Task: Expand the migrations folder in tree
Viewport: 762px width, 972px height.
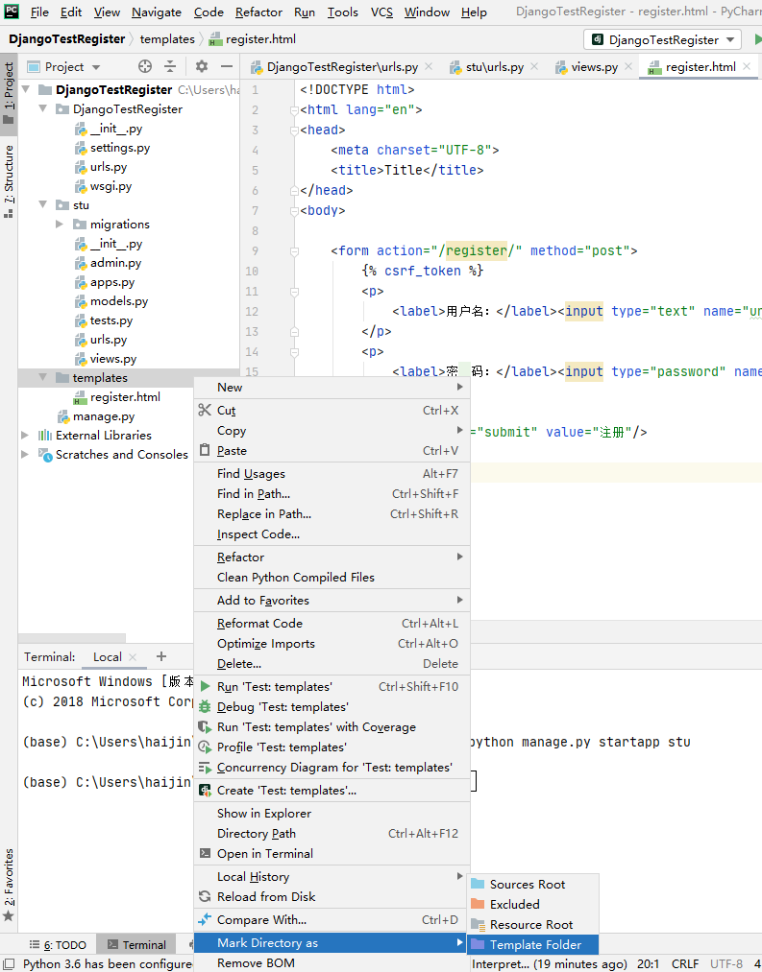Action: tap(60, 225)
